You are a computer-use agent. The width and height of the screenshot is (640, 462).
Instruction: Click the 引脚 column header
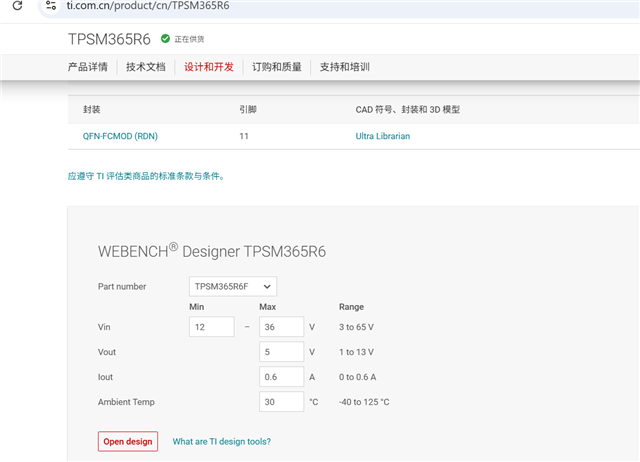(248, 109)
